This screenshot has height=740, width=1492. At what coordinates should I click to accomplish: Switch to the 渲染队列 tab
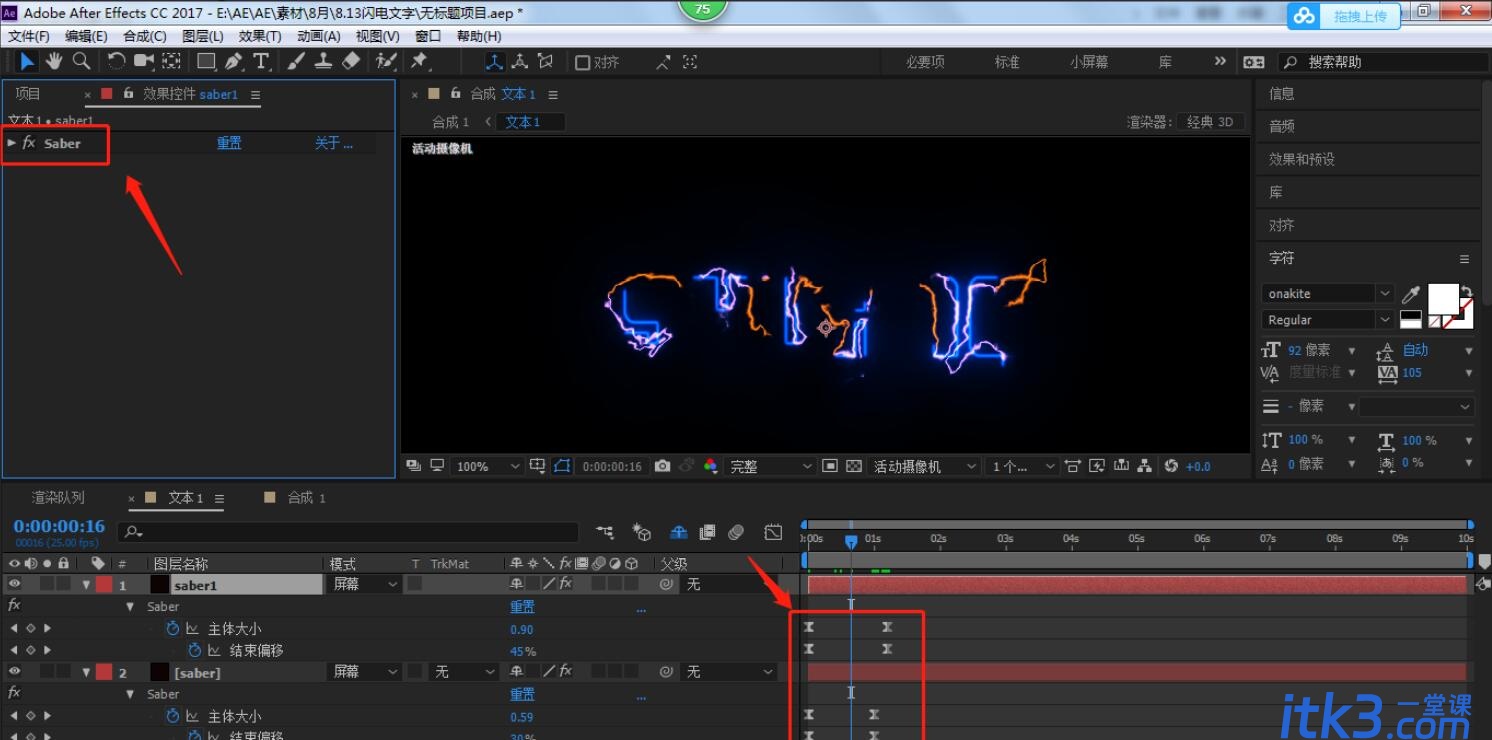point(58,497)
